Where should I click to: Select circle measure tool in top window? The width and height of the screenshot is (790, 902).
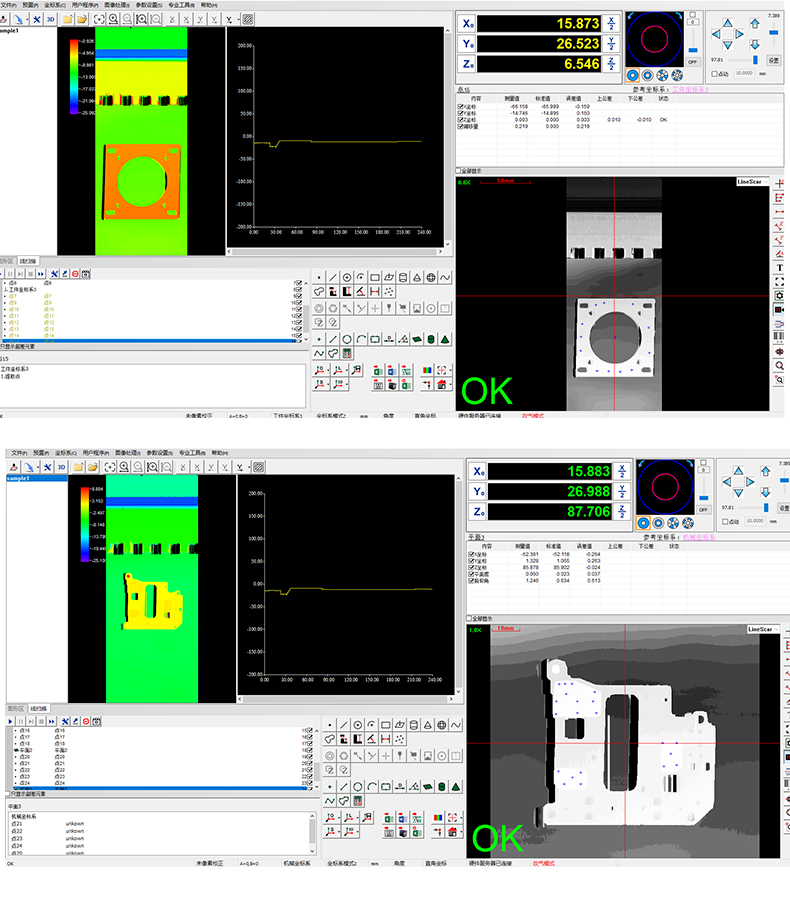347,277
